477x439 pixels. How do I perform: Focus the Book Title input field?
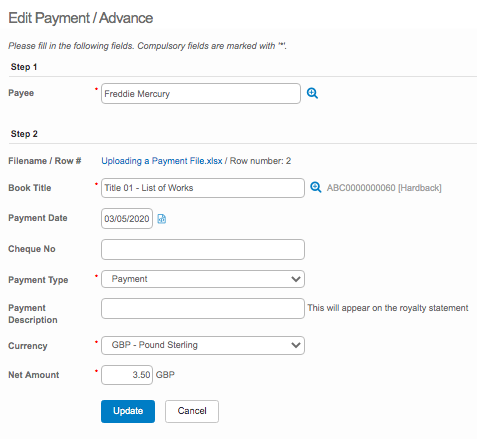(x=203, y=188)
